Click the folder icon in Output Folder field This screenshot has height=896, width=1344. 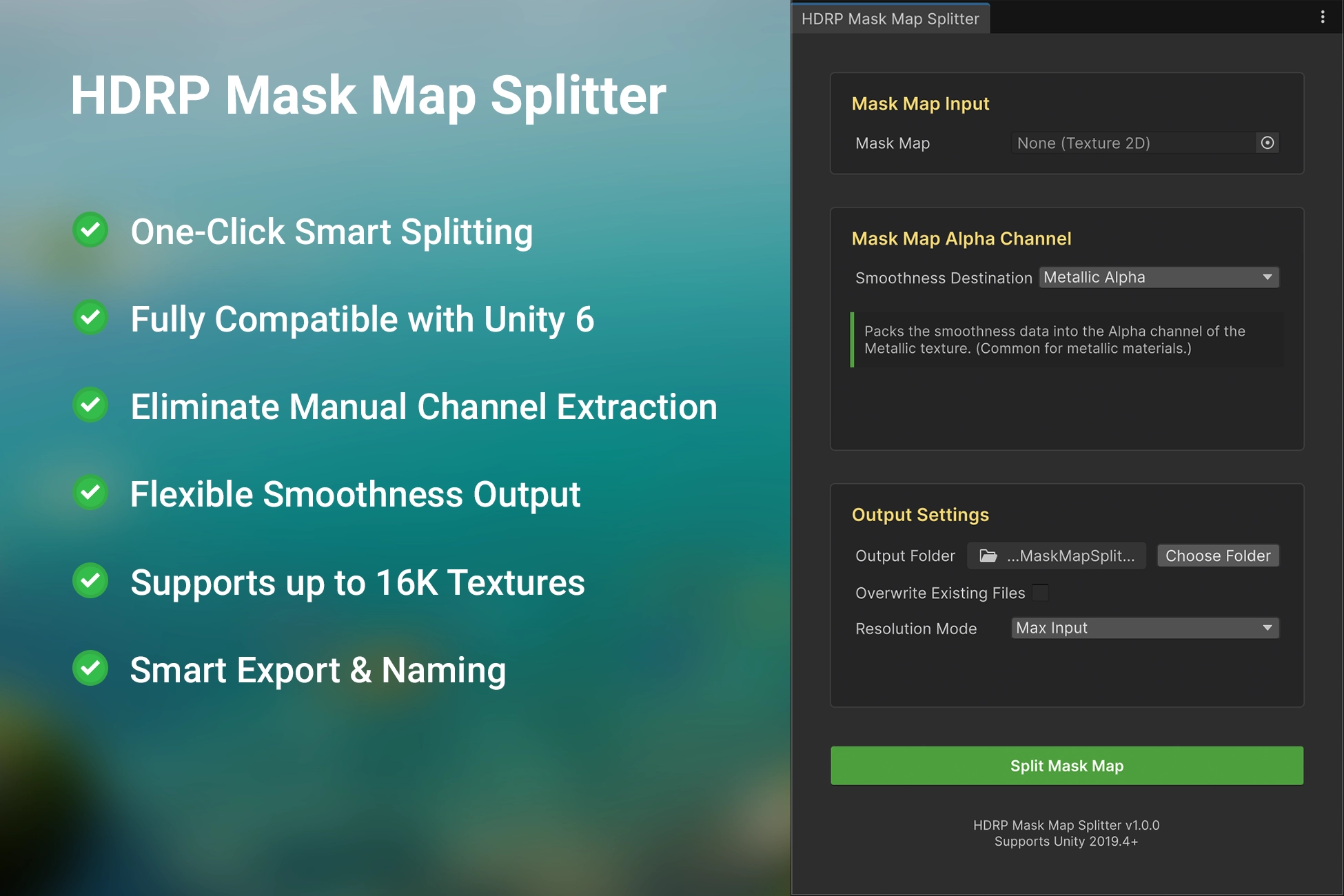(x=988, y=556)
